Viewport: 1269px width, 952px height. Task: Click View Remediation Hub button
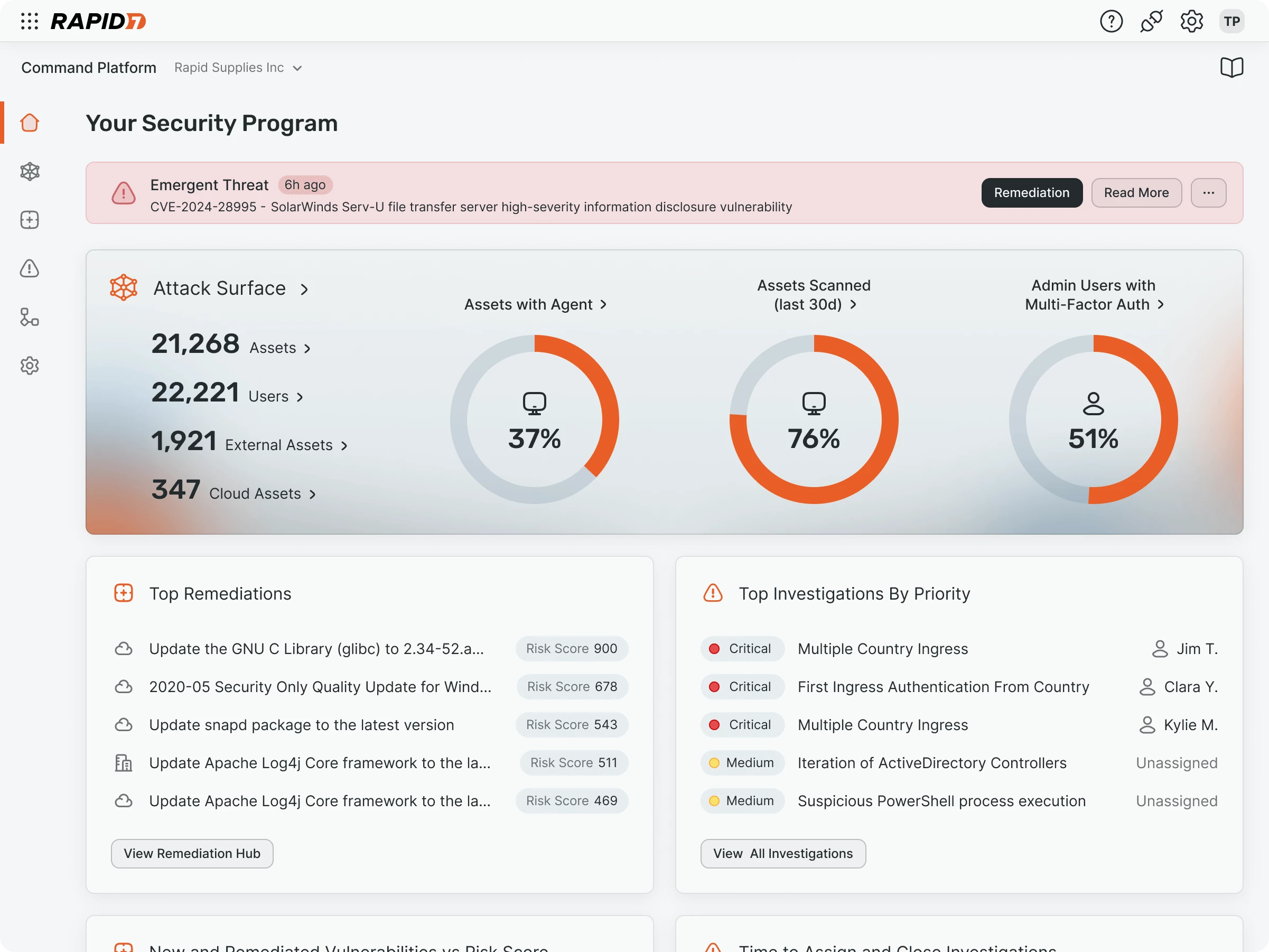192,853
